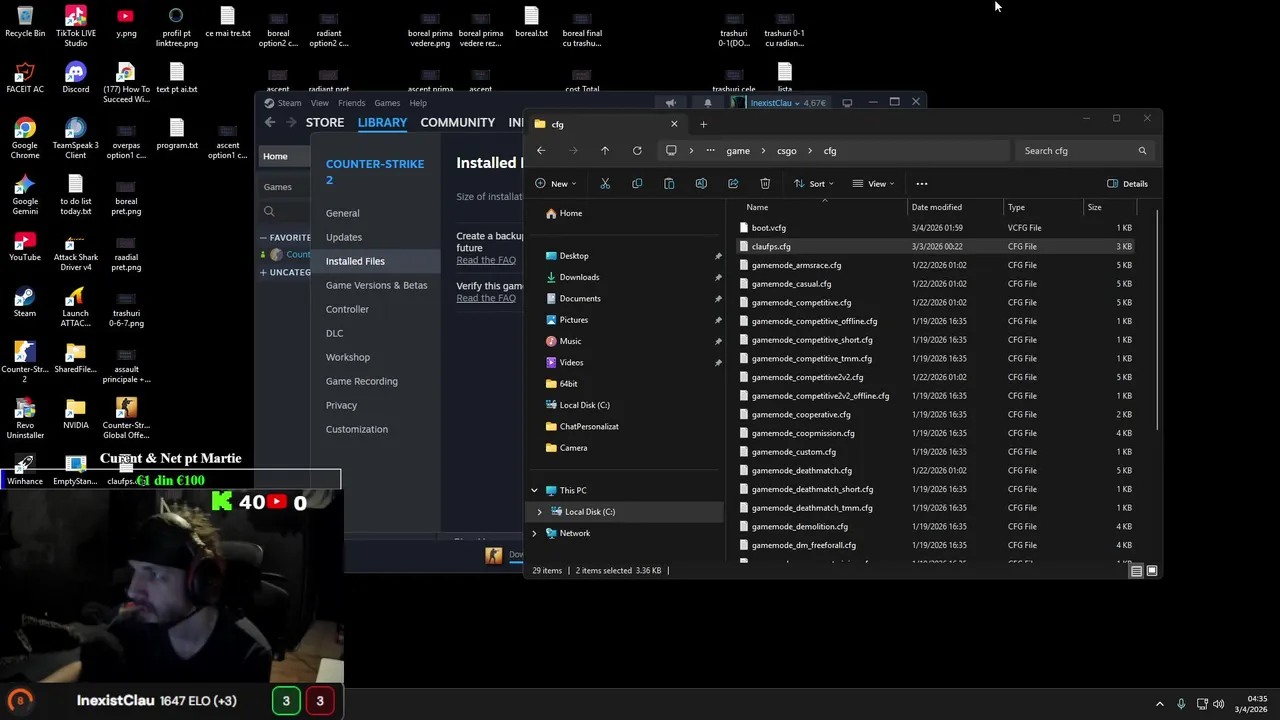Select the FACEIT AC desktop icon
Viewport: 1280px width, 720px height.
click(25, 77)
